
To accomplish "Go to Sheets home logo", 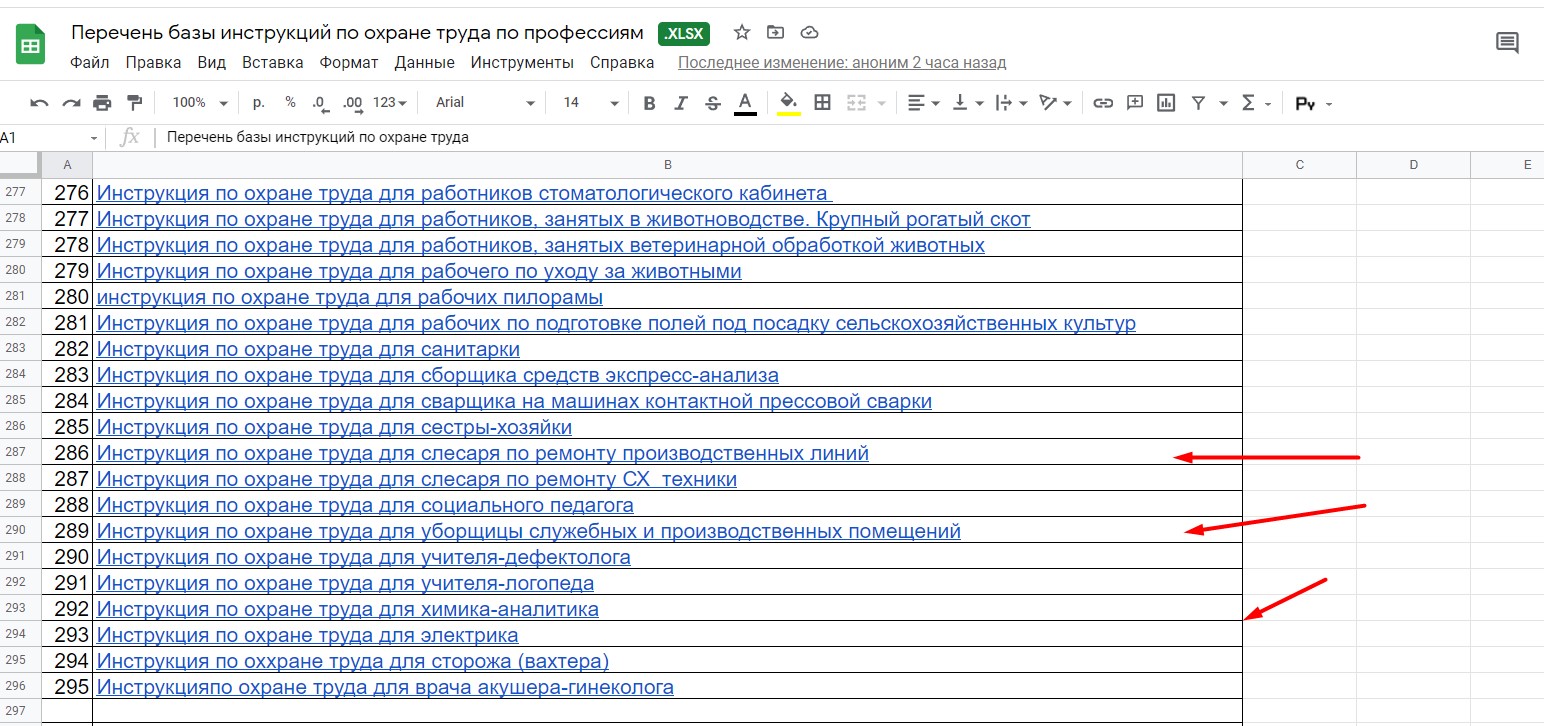I will pos(30,45).
